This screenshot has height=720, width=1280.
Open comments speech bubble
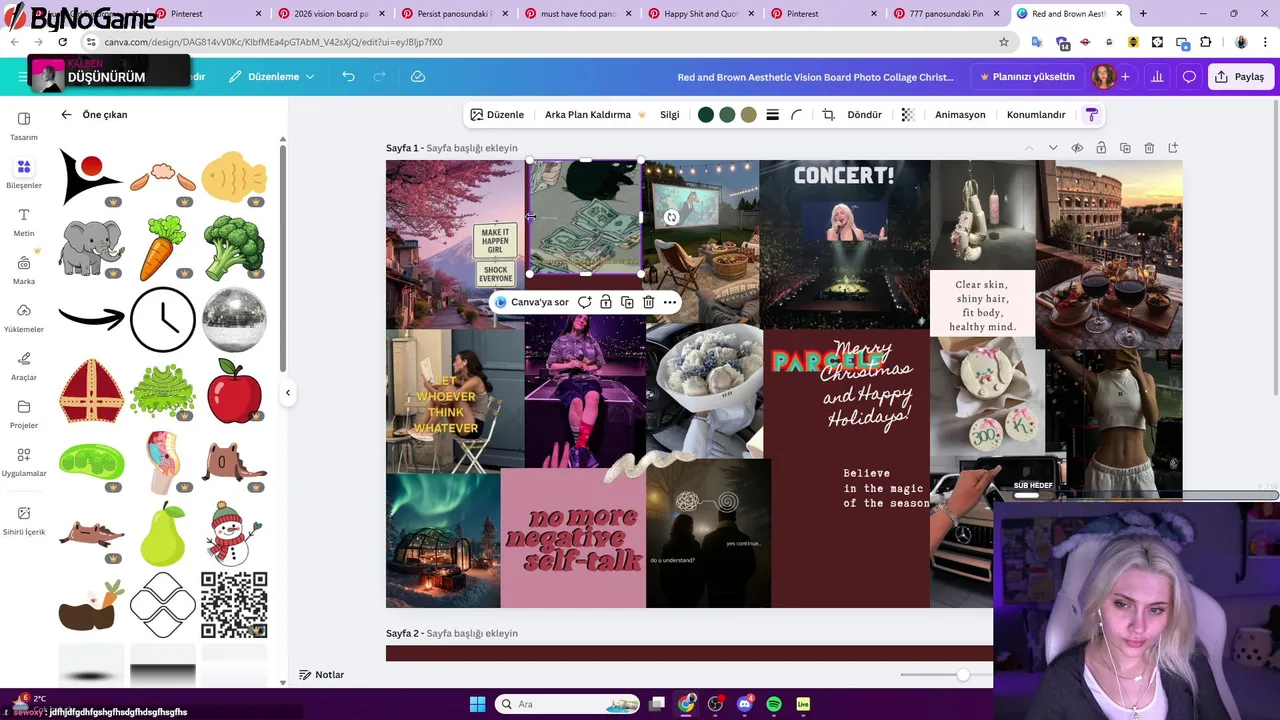[x=1189, y=77]
